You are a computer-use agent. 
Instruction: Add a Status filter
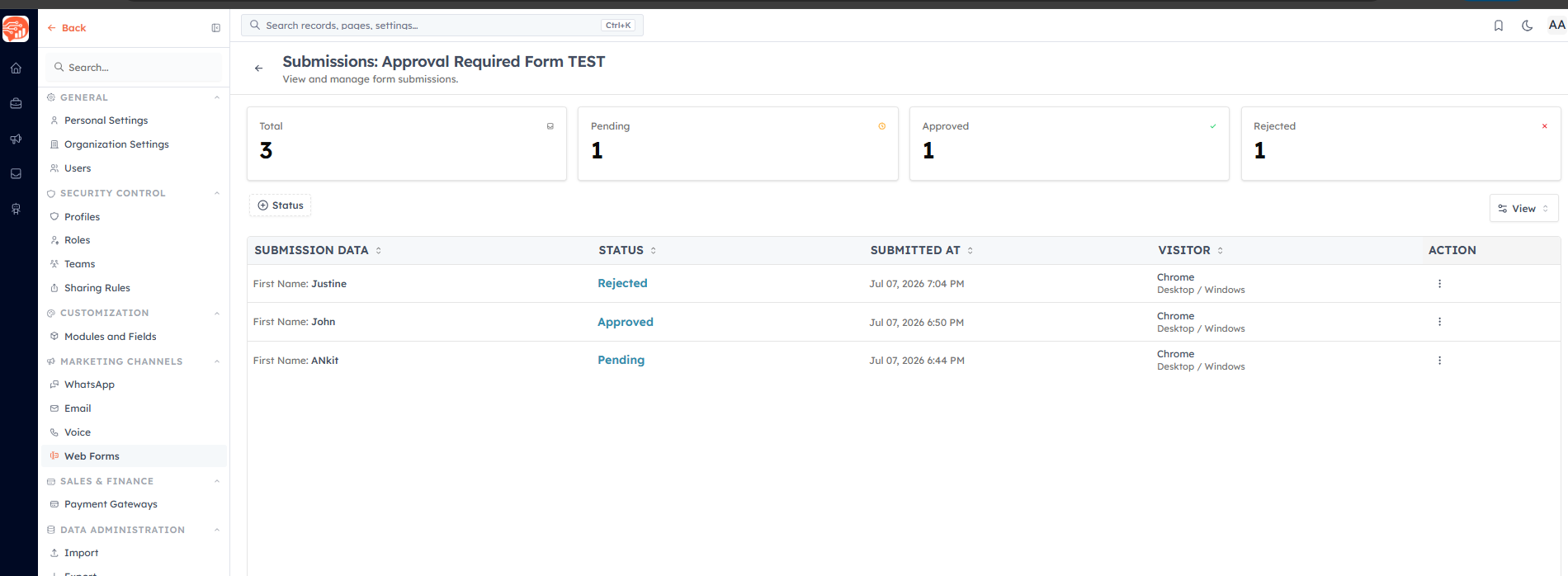click(281, 205)
